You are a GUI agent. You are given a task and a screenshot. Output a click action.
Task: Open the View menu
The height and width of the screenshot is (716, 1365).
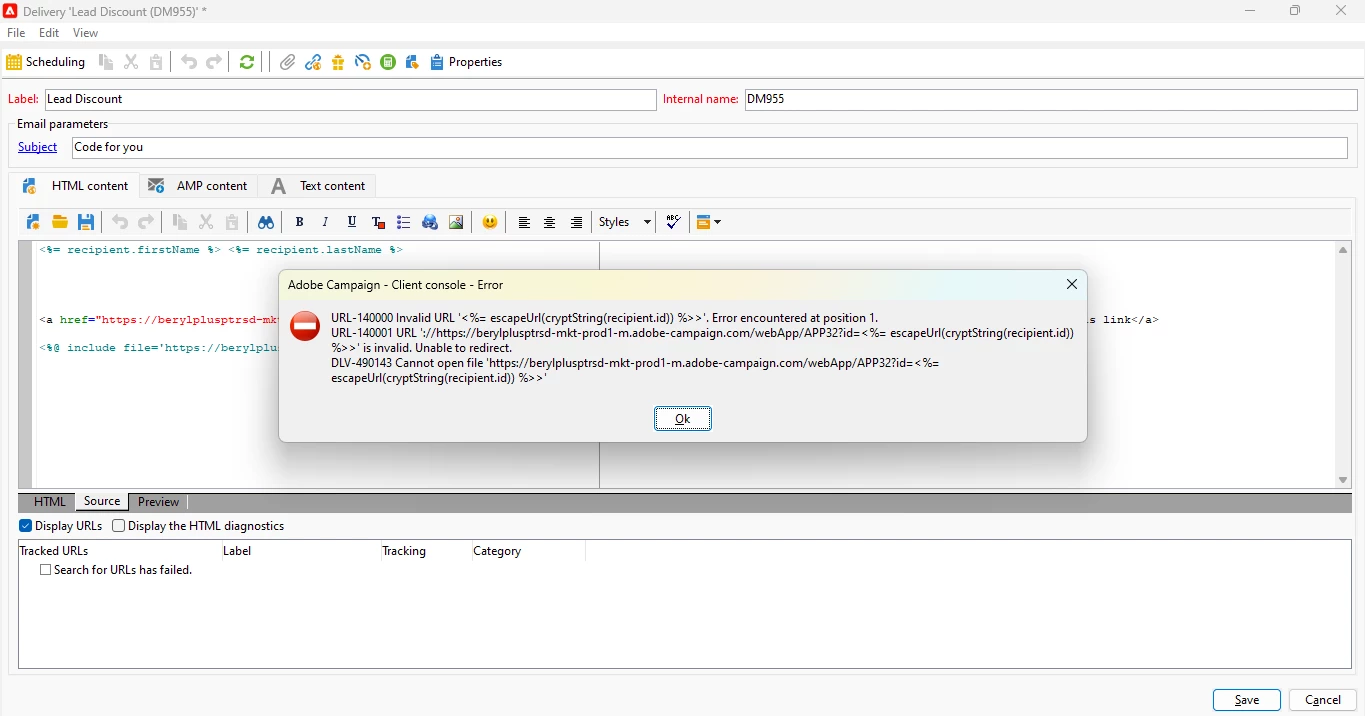pyautogui.click(x=86, y=33)
